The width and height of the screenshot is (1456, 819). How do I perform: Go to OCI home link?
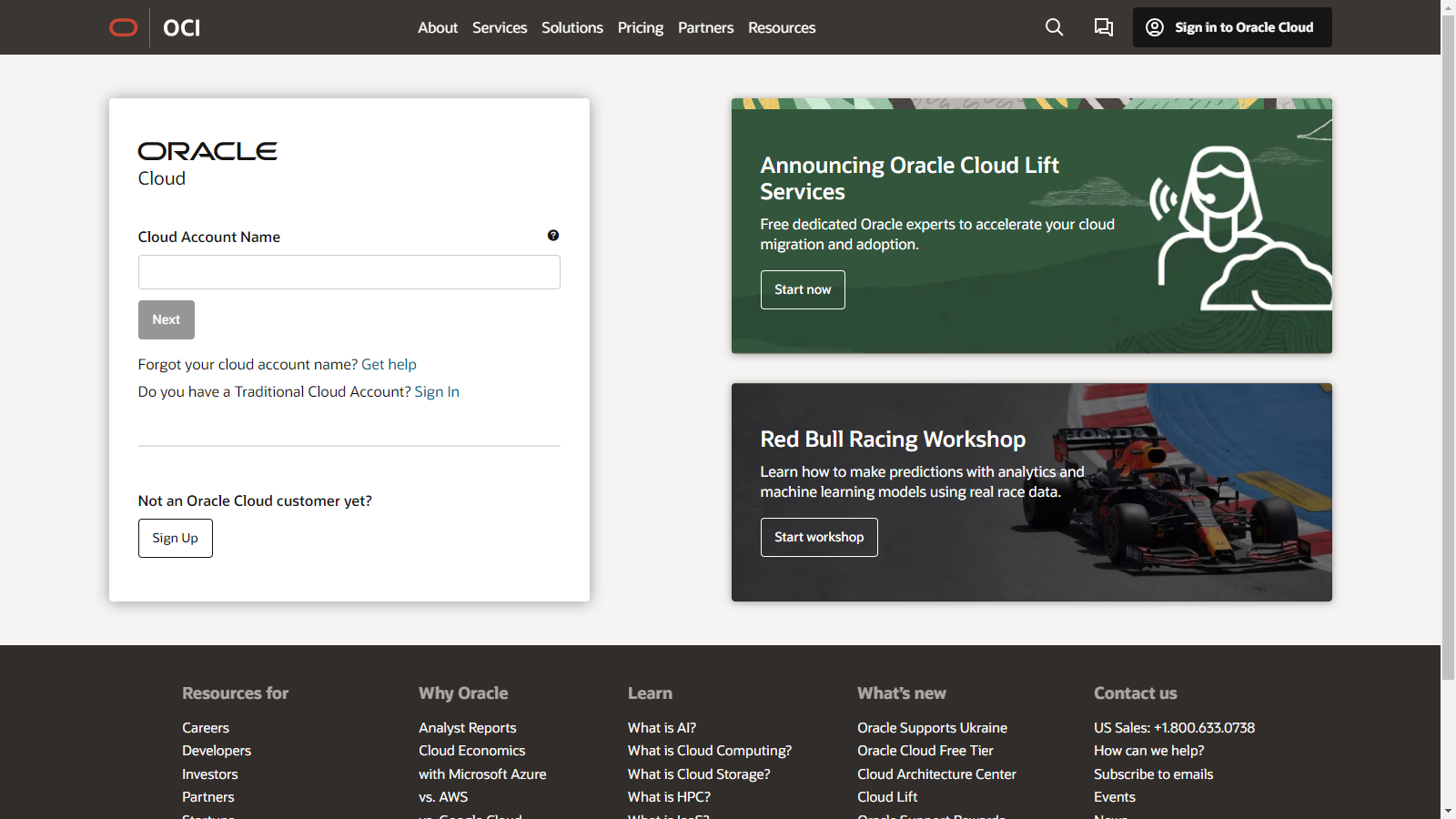tap(182, 27)
